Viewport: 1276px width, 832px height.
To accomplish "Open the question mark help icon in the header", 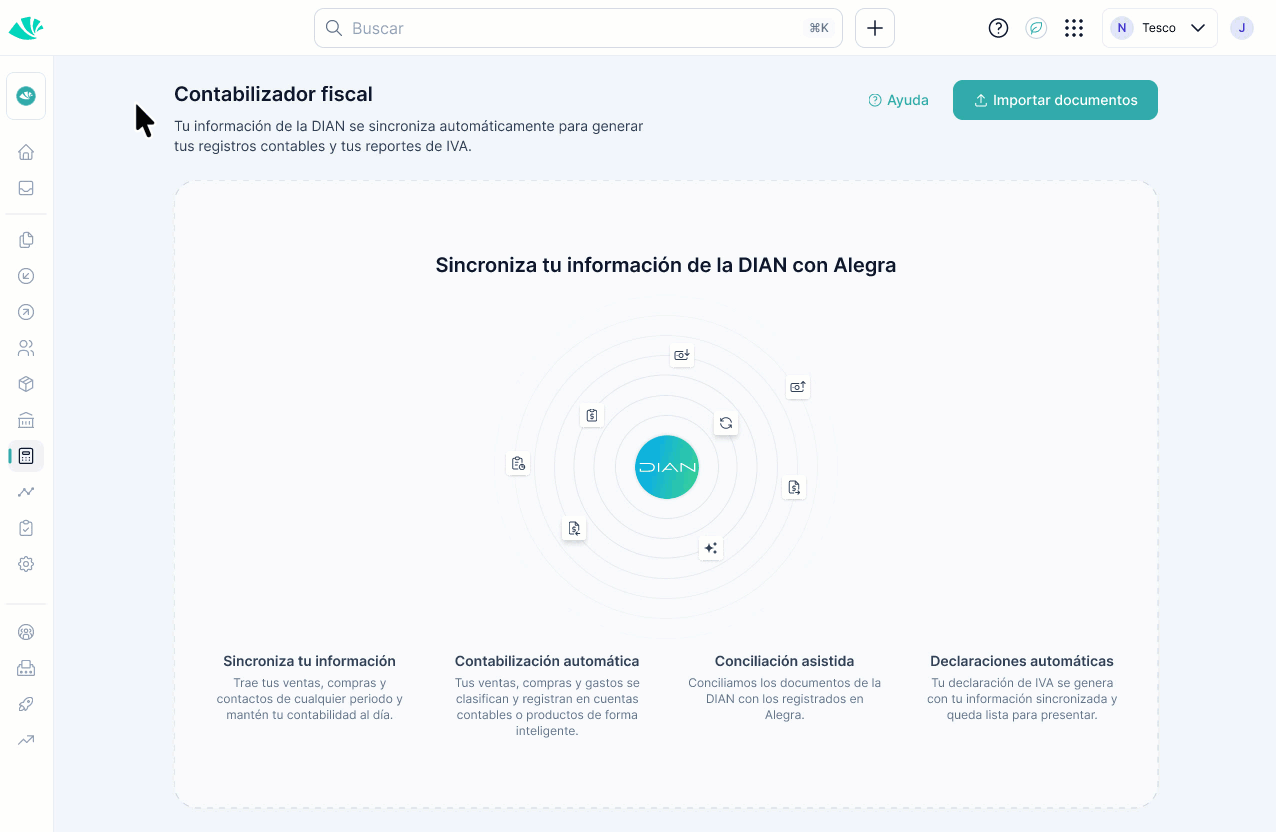I will [x=998, y=28].
